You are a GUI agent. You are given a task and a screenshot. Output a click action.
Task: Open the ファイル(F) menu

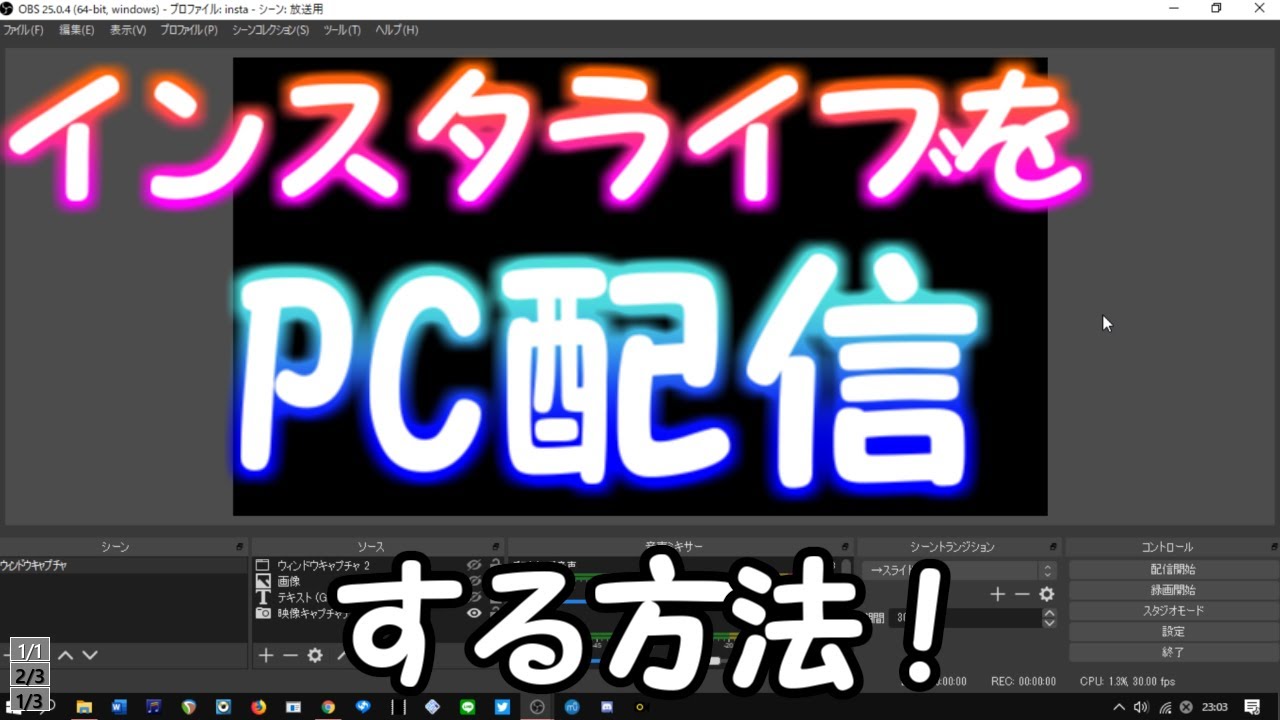click(x=23, y=30)
